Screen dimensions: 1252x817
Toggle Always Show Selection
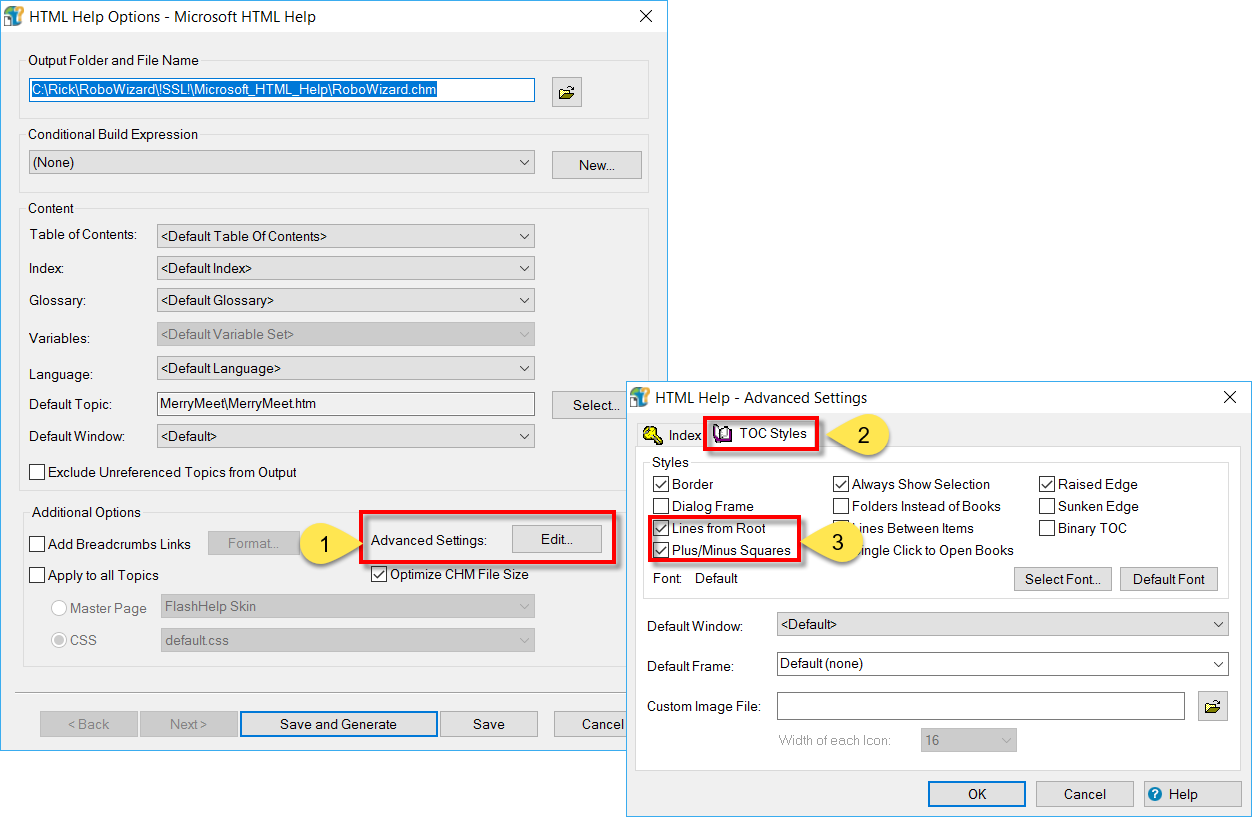pyautogui.click(x=841, y=484)
